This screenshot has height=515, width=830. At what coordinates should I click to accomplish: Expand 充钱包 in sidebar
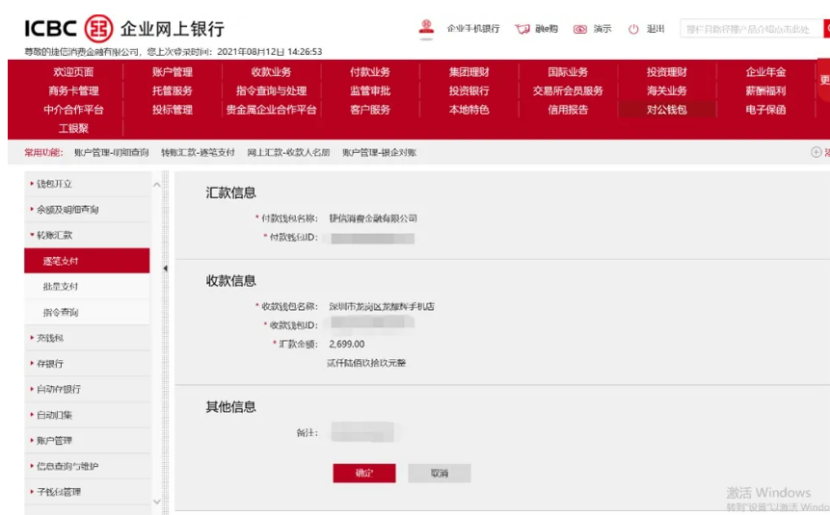pyautogui.click(x=87, y=338)
